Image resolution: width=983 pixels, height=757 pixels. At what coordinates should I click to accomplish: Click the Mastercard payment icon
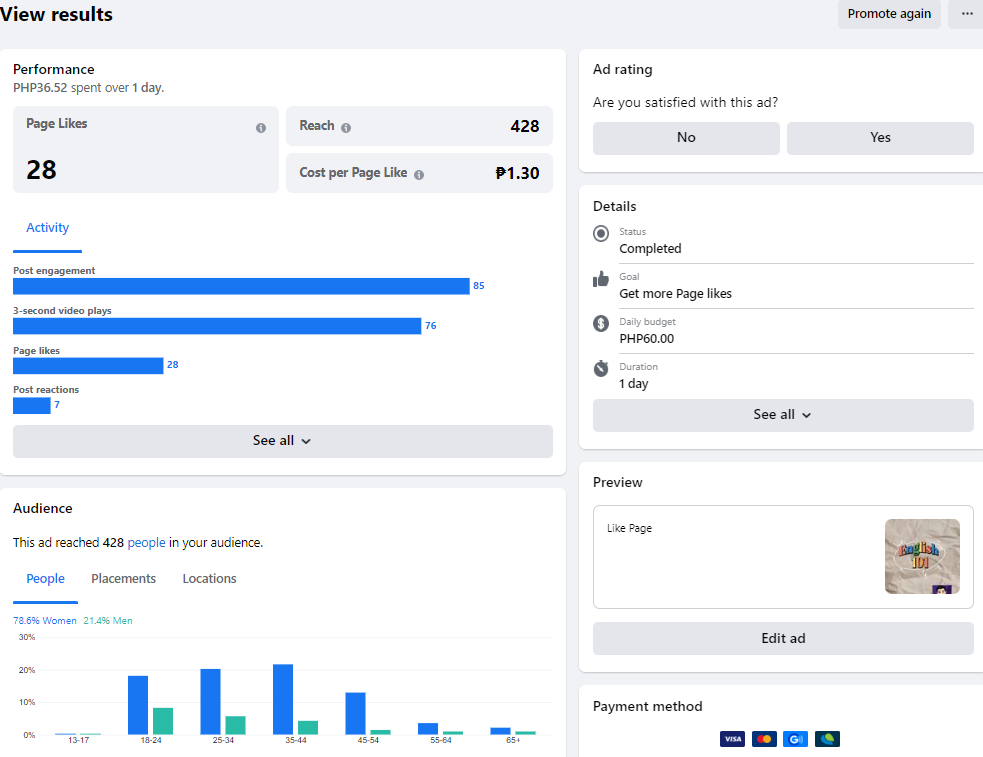(x=764, y=739)
